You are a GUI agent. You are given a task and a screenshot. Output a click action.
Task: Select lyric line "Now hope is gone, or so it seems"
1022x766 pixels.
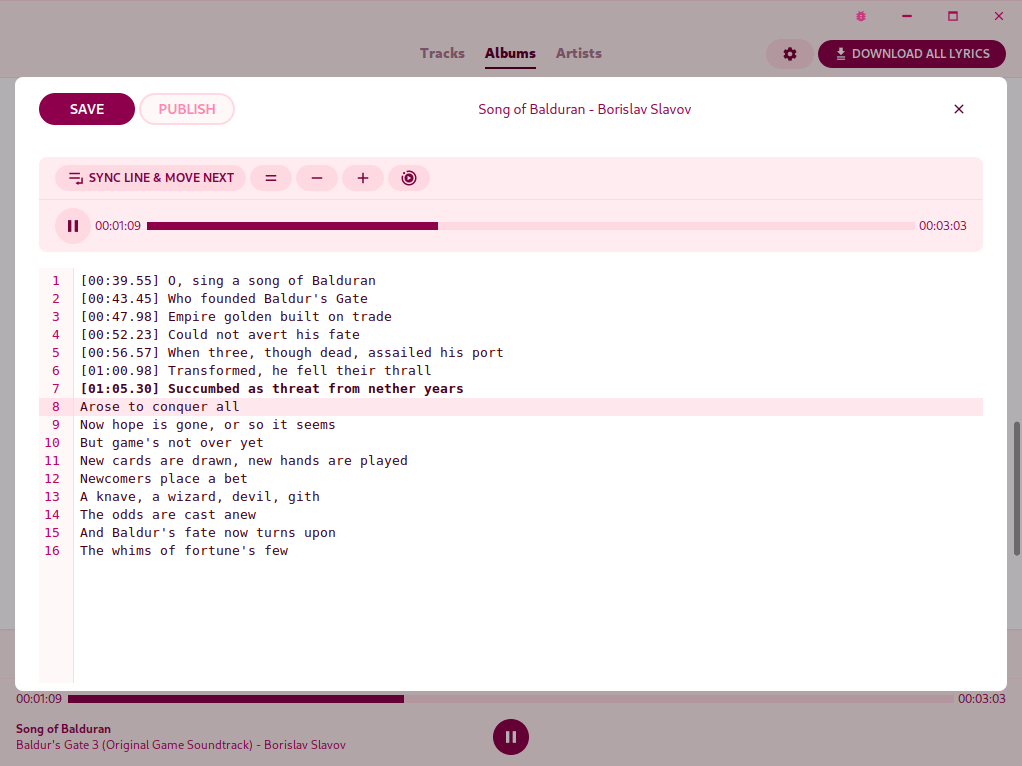208,425
